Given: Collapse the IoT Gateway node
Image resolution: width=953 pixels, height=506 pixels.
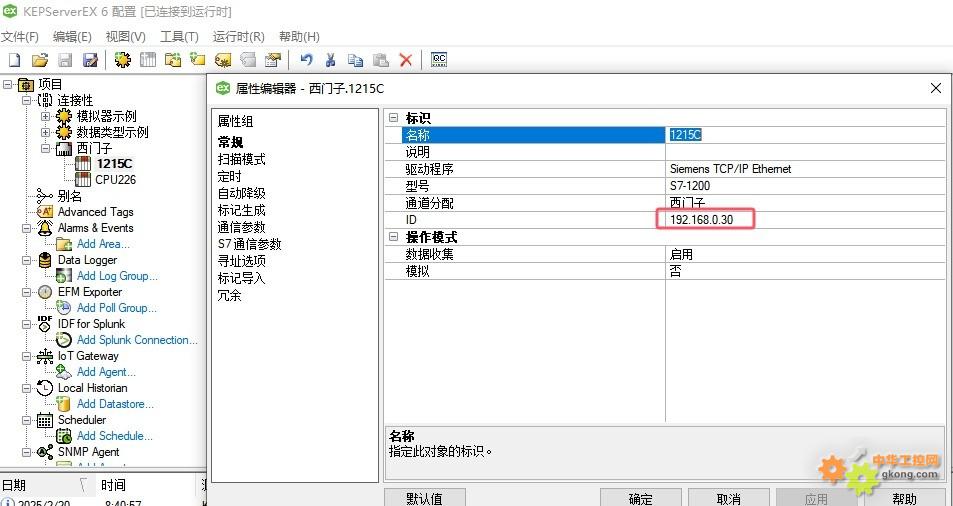Looking at the screenshot, I should [27, 356].
